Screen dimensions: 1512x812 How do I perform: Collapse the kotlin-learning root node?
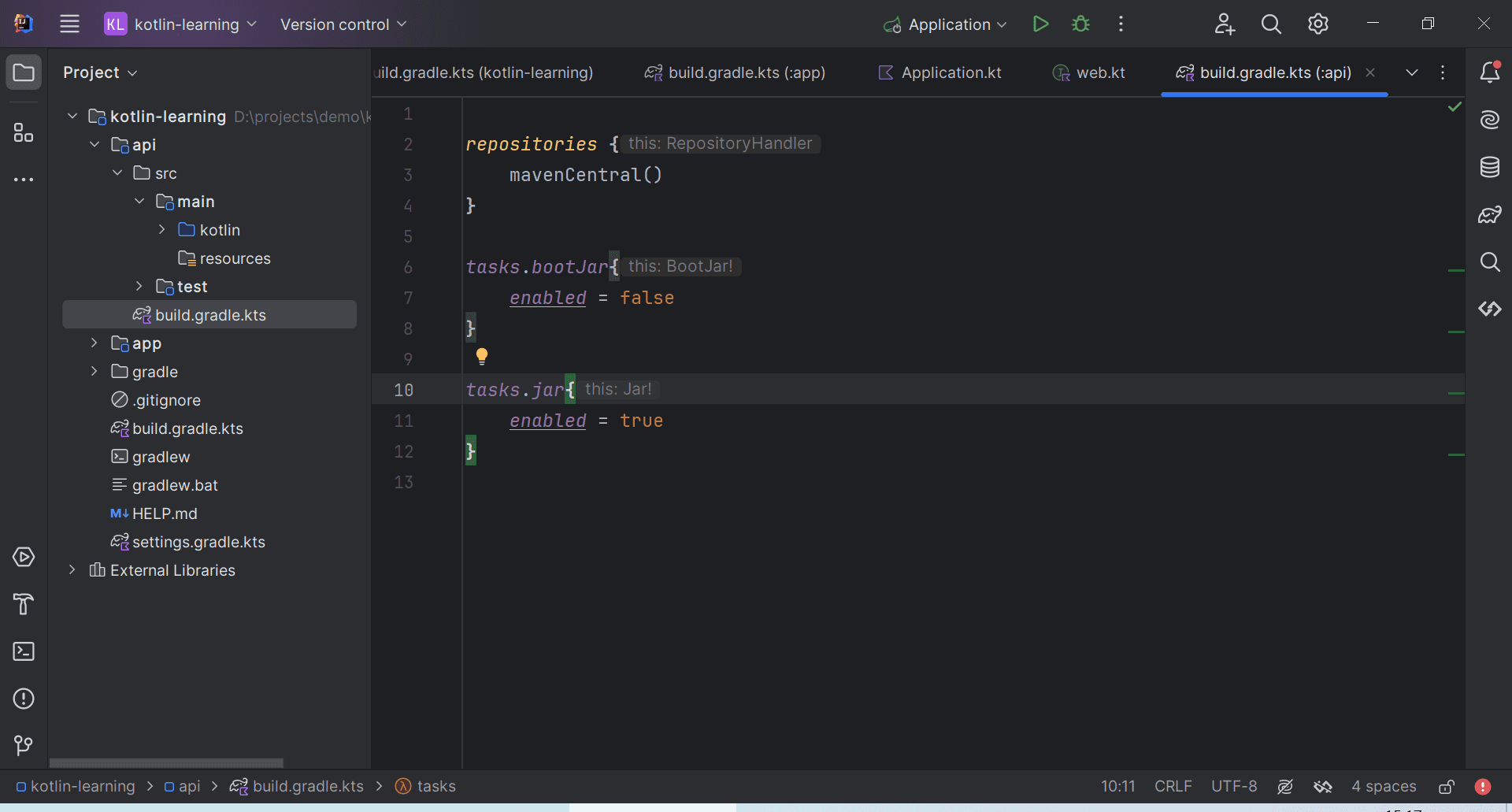pos(72,116)
